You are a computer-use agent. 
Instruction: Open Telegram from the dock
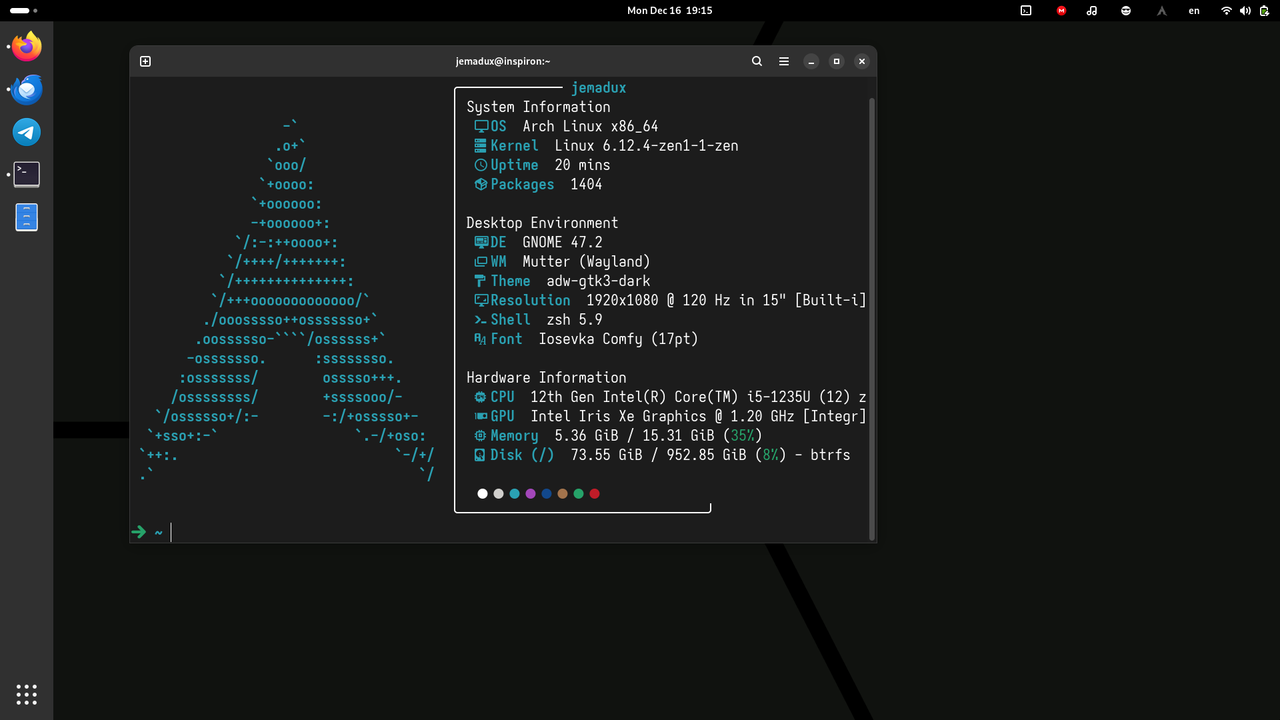coord(27,132)
